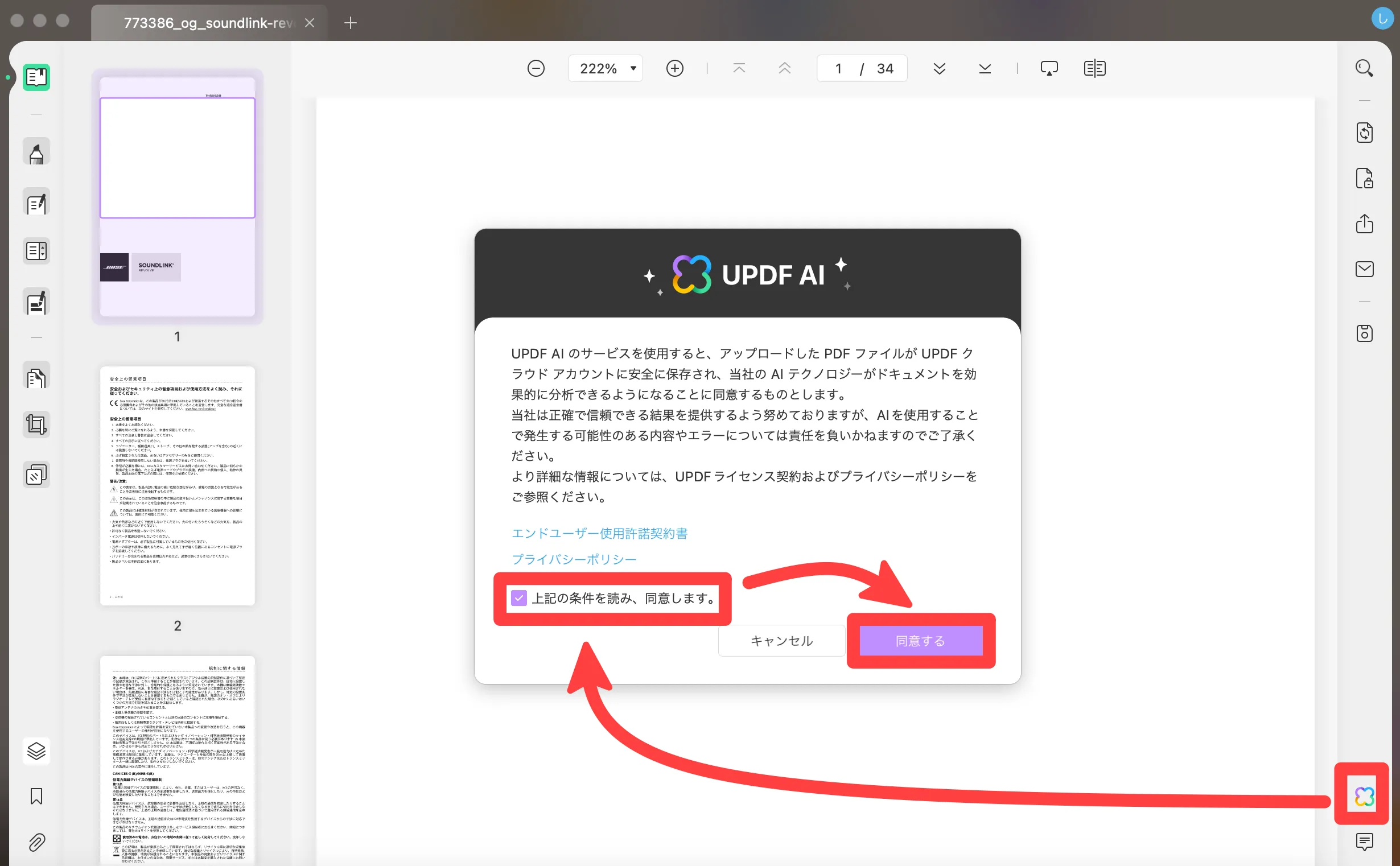The height and width of the screenshot is (866, 1400).
Task: Click the キャンセル cancel button
Action: (781, 641)
